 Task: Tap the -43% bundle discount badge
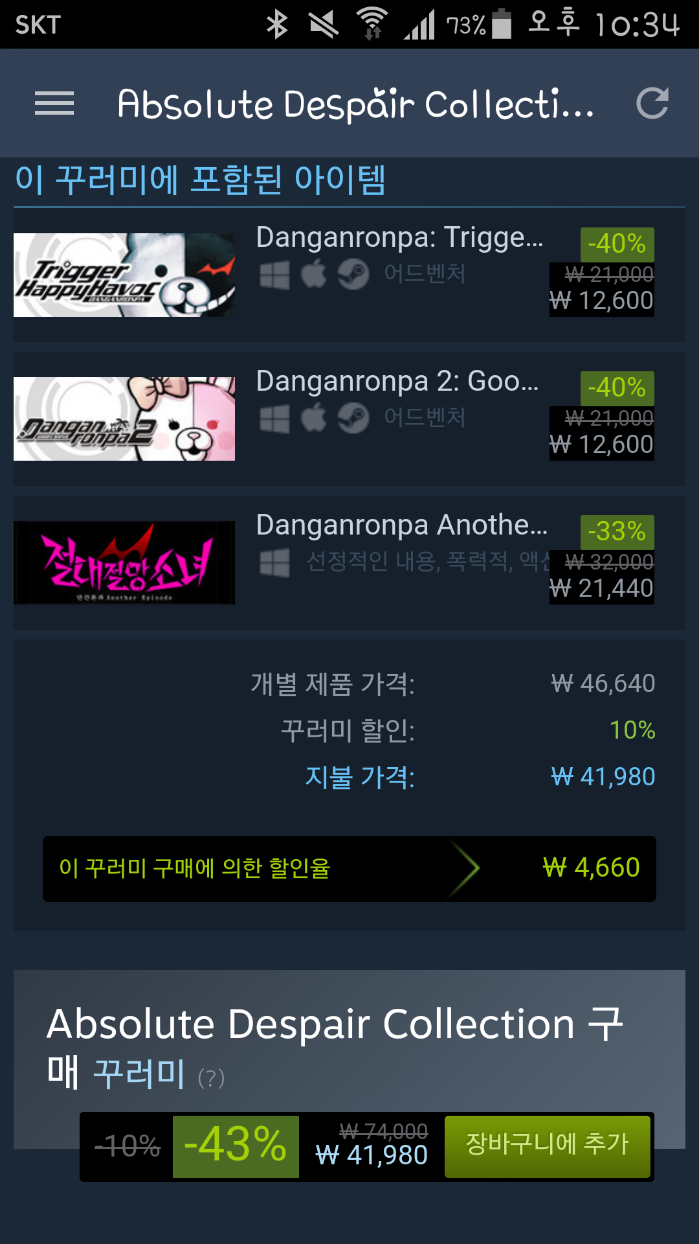(236, 1146)
